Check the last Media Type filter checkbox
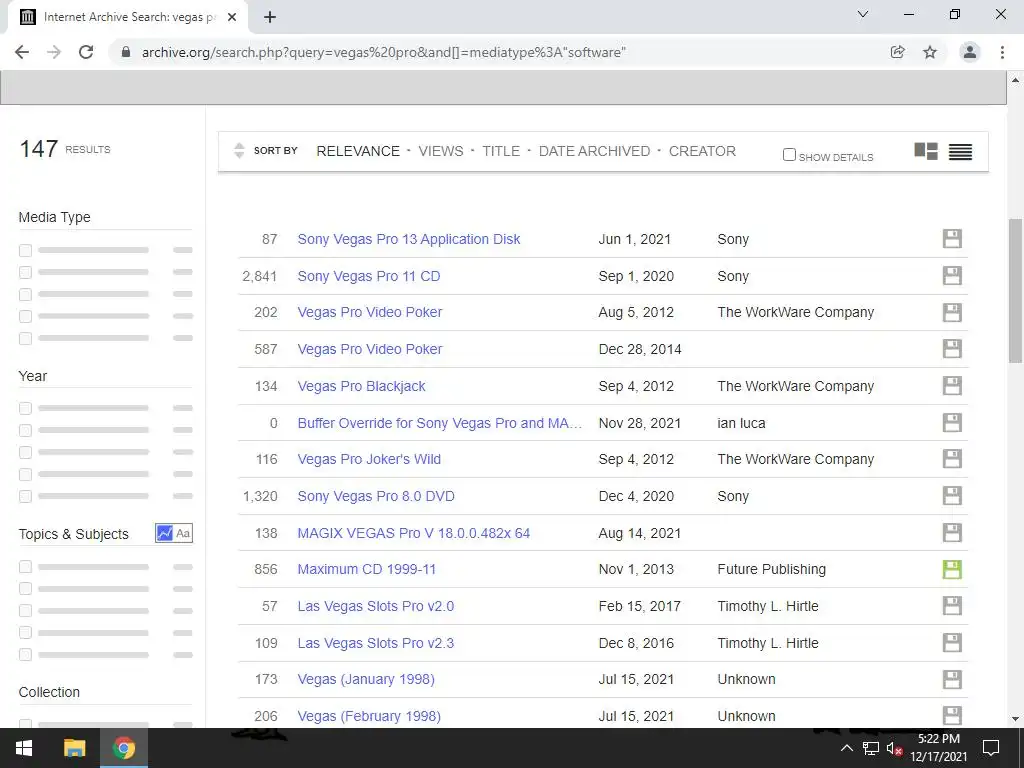Viewport: 1024px width, 768px height. click(x=25, y=338)
